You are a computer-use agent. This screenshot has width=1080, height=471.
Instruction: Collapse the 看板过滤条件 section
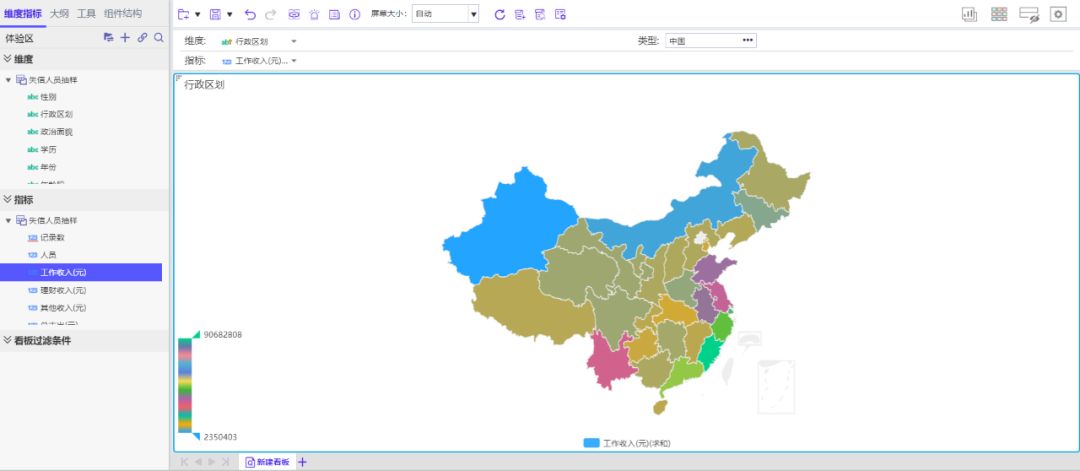8,341
